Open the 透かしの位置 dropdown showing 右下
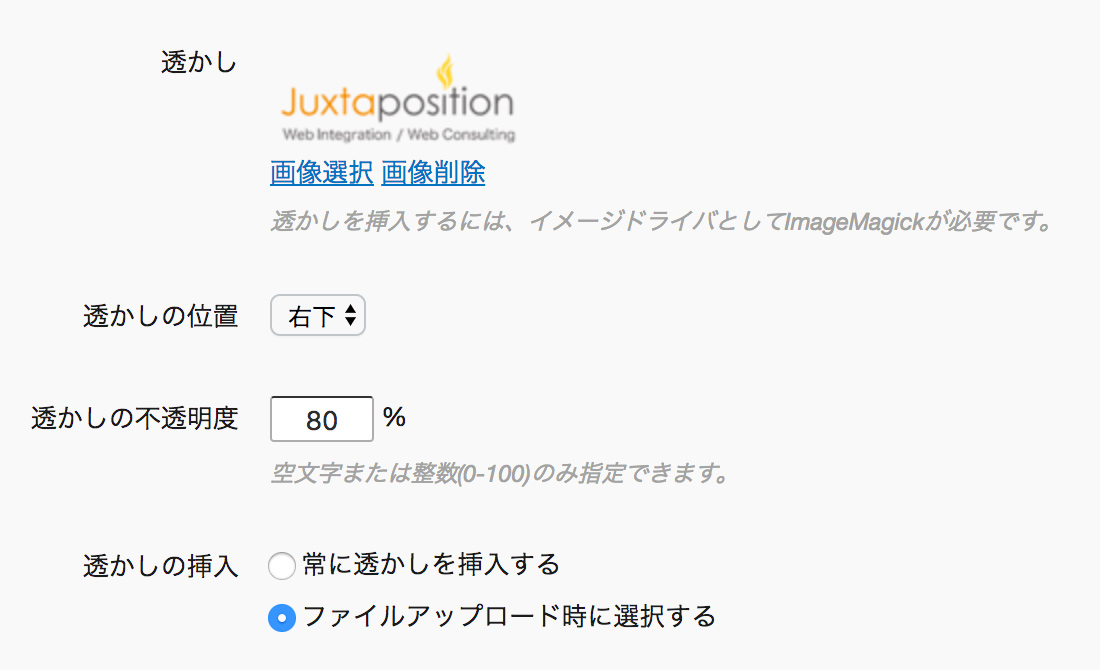Image resolution: width=1100 pixels, height=670 pixels. 318,316
